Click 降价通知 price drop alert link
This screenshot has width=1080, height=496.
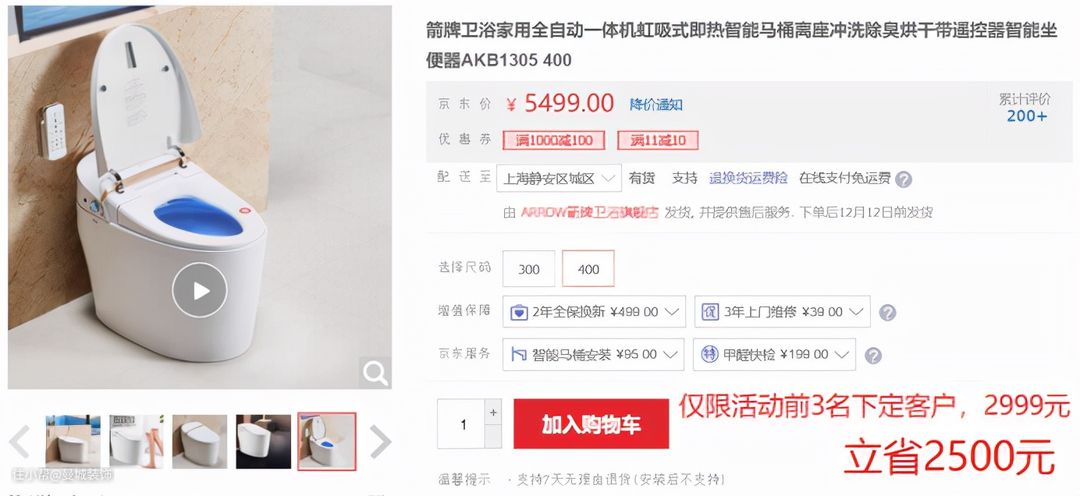[656, 104]
